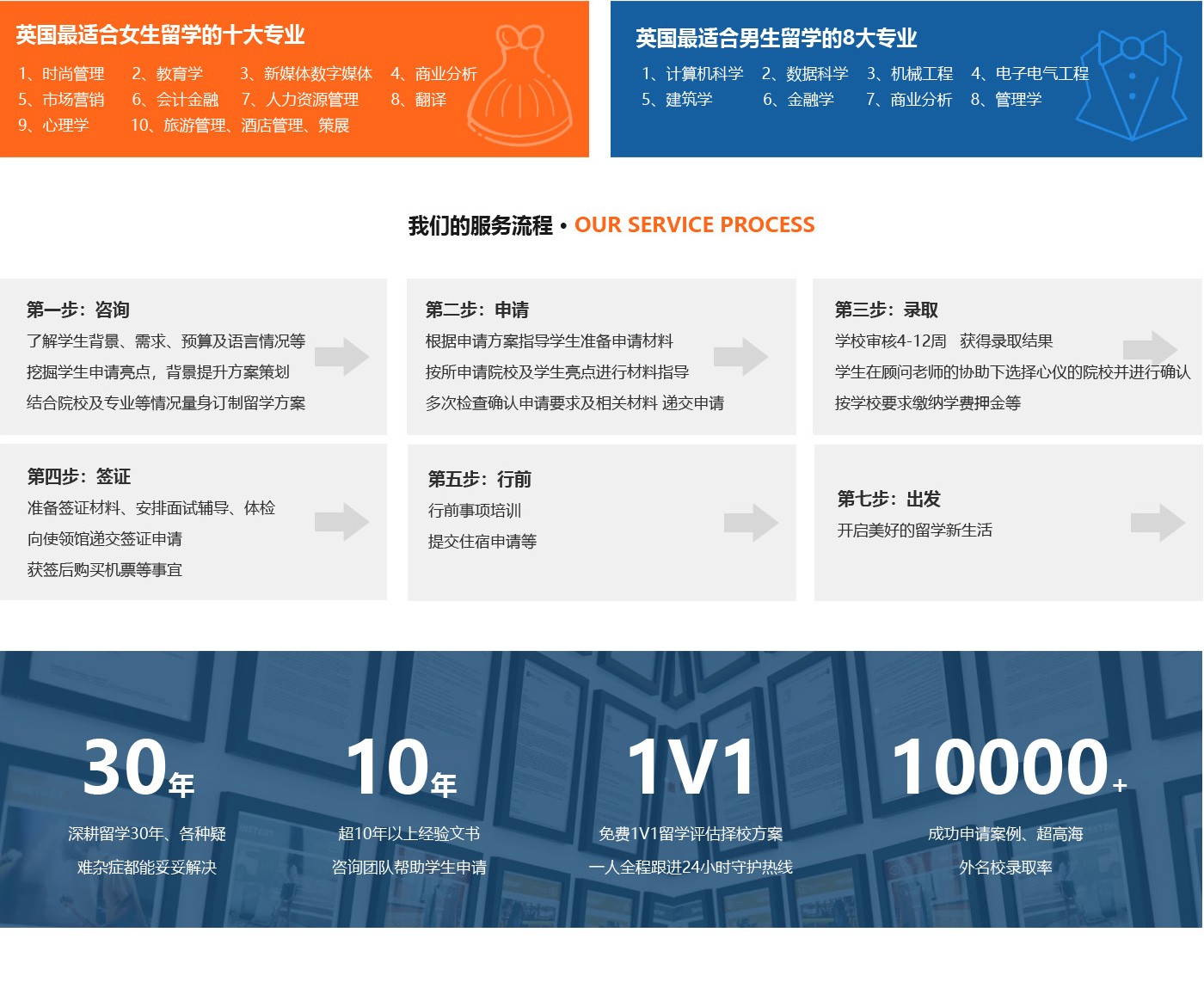Viewport: 1204px width, 994px height.
Task: Select 7、人力资源管理 major
Action: pyautogui.click(x=300, y=100)
